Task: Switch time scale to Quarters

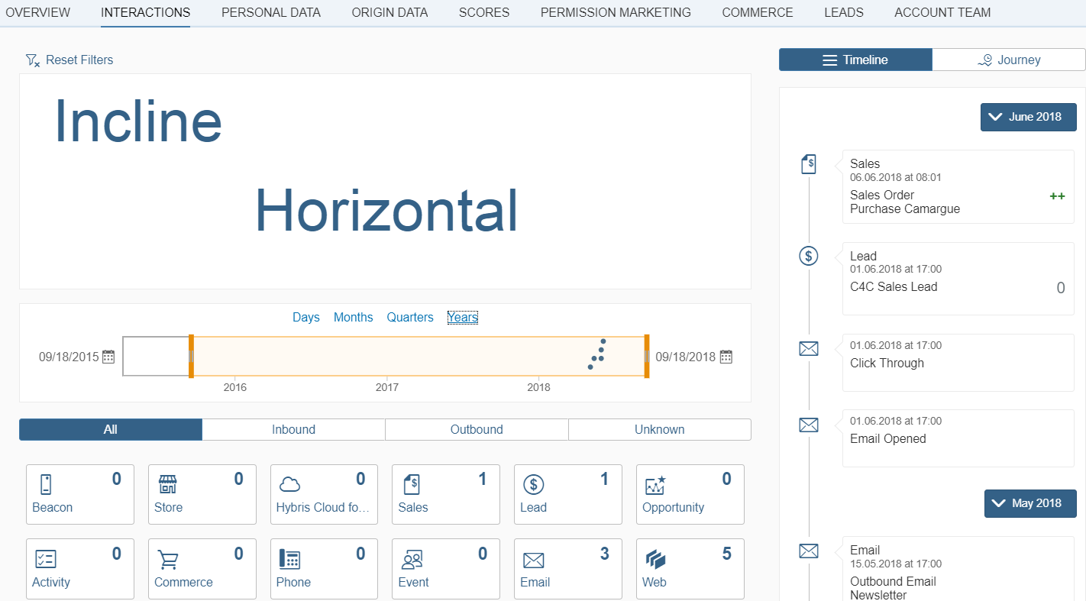Action: click(x=410, y=317)
